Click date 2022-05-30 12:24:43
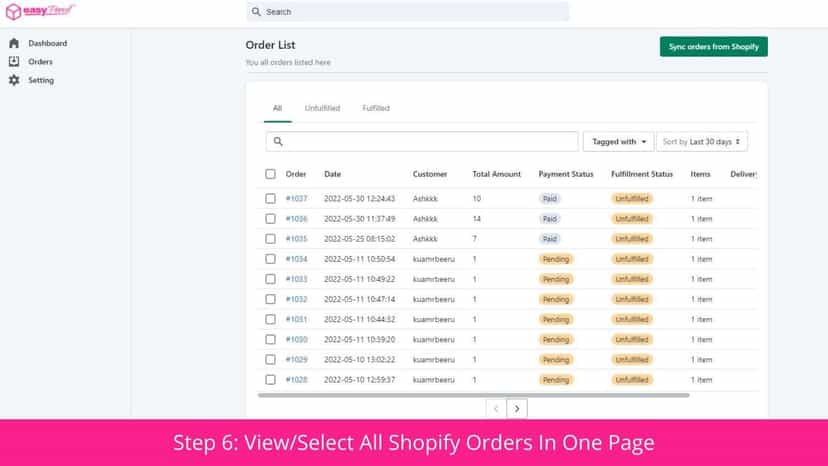 coord(360,199)
